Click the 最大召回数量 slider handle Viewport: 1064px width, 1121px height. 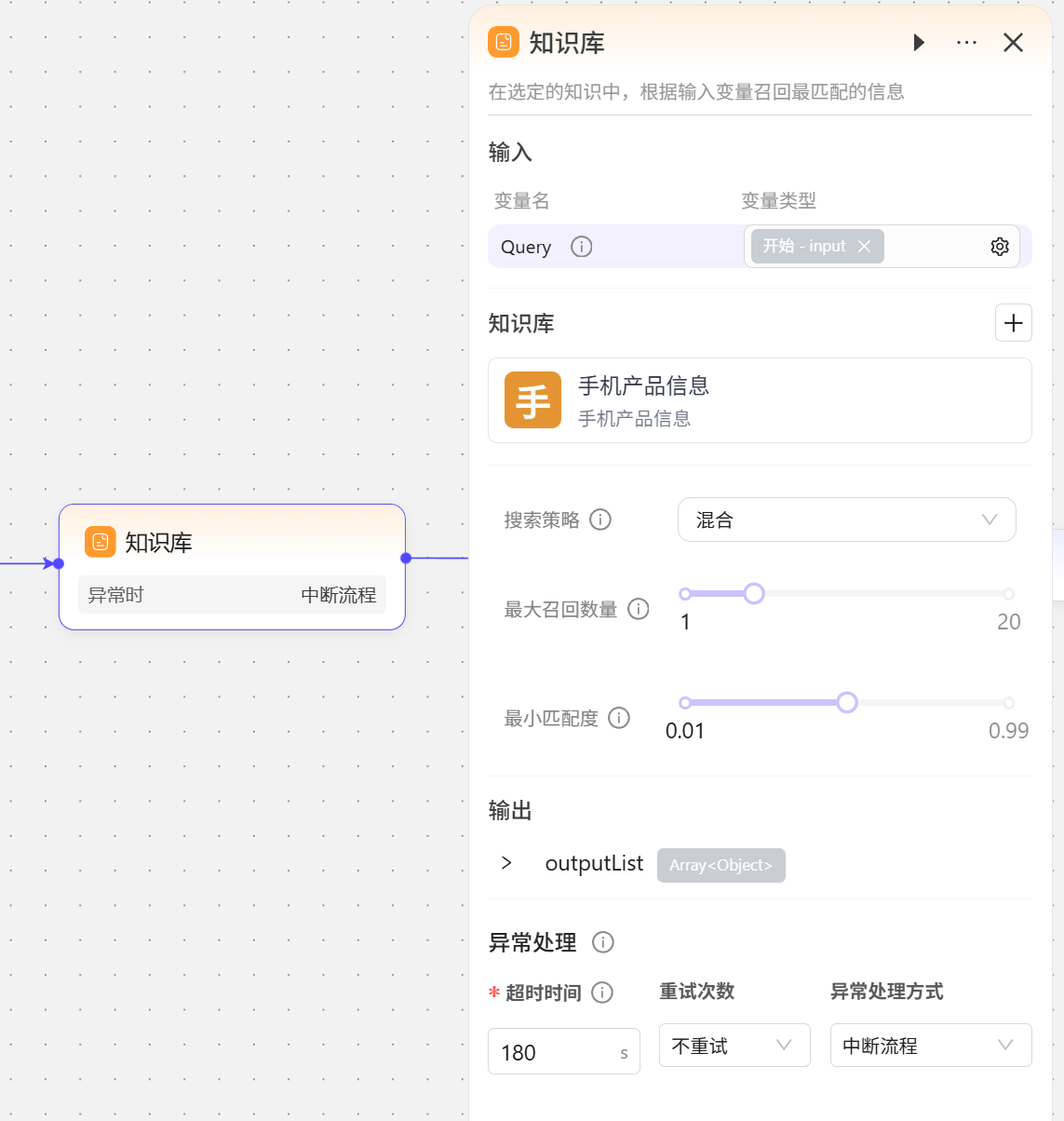coord(754,594)
